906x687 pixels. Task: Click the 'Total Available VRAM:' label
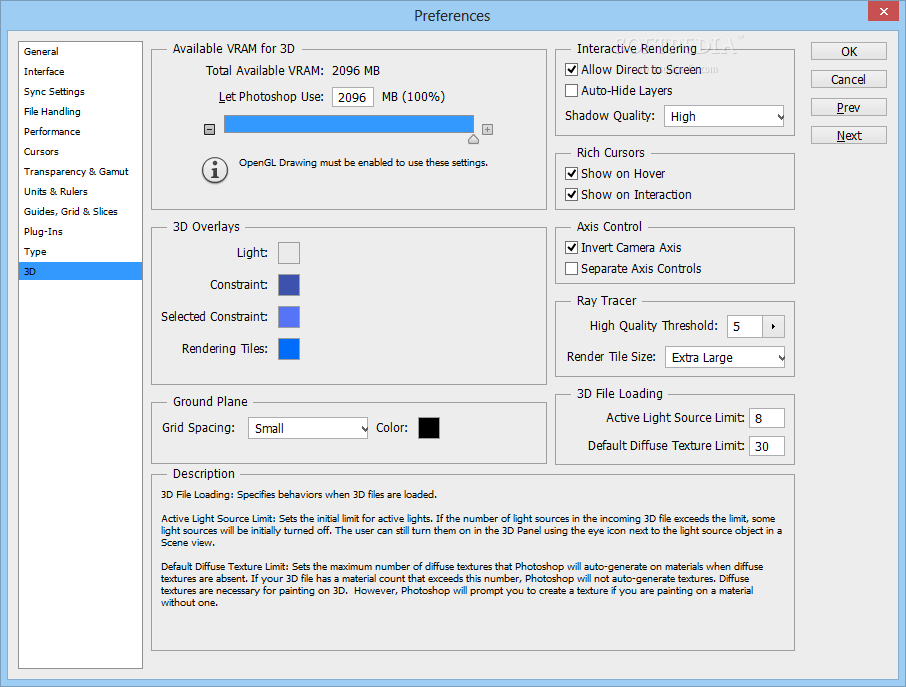265,70
